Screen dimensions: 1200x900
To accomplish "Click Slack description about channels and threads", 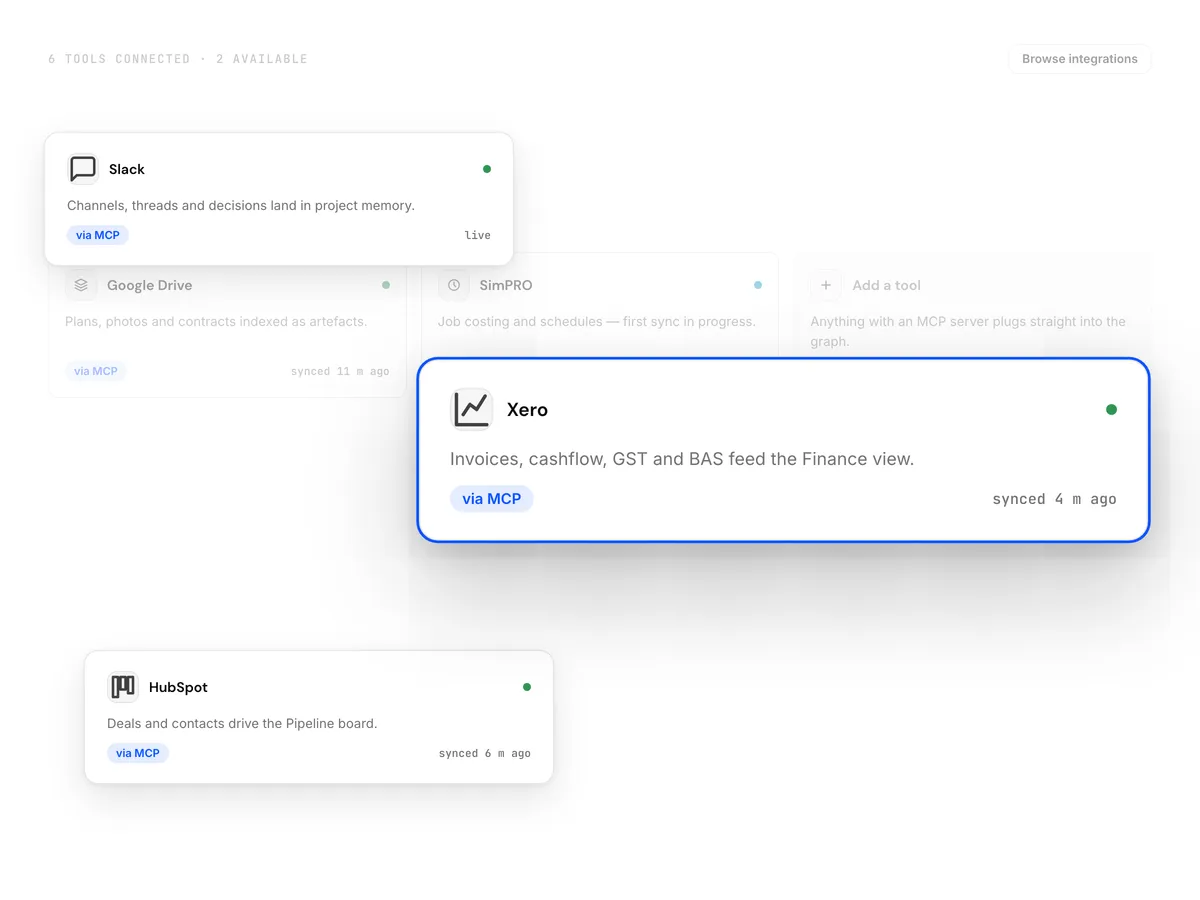I will [x=241, y=205].
